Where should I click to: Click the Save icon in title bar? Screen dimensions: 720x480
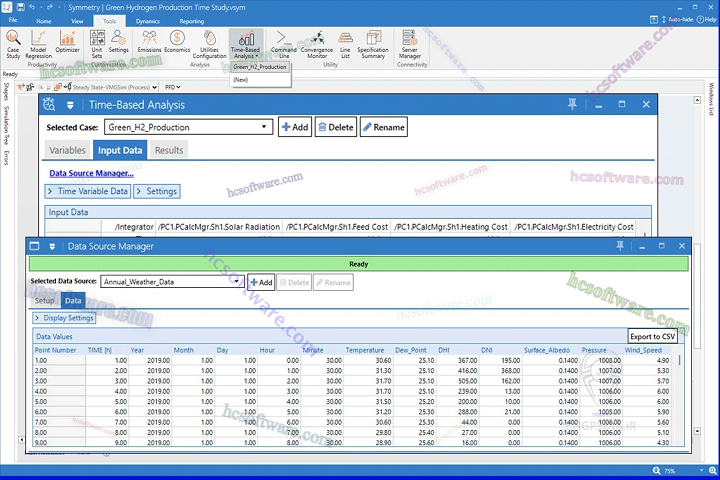point(20,7)
